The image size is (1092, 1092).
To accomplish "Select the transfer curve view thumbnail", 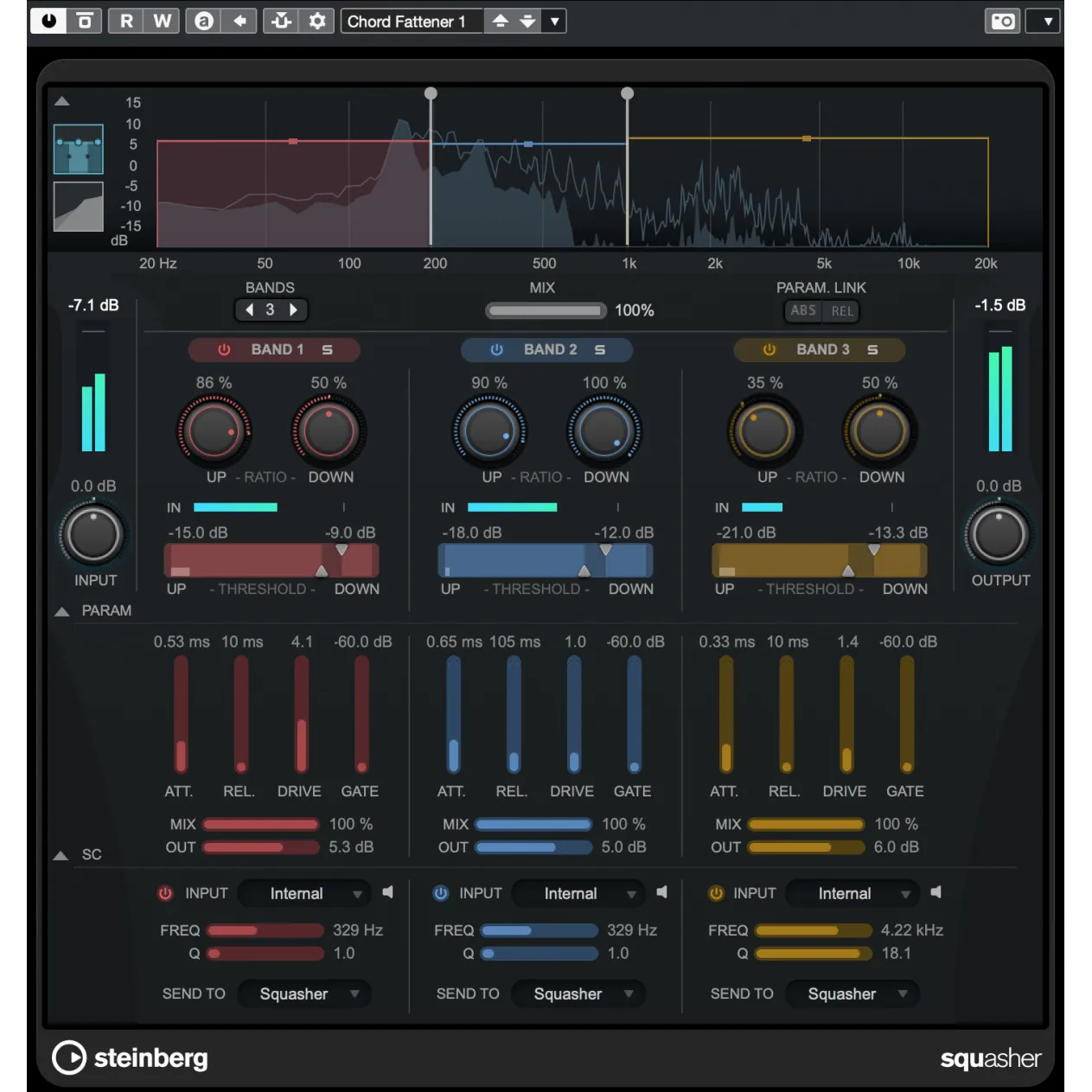I will (x=79, y=207).
